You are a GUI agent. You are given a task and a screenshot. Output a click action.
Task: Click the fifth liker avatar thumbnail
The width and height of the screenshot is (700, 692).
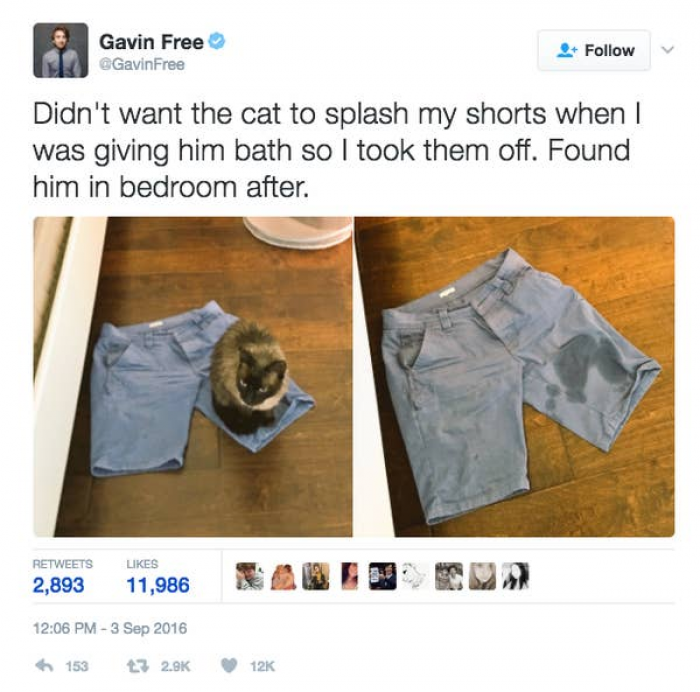click(x=383, y=576)
